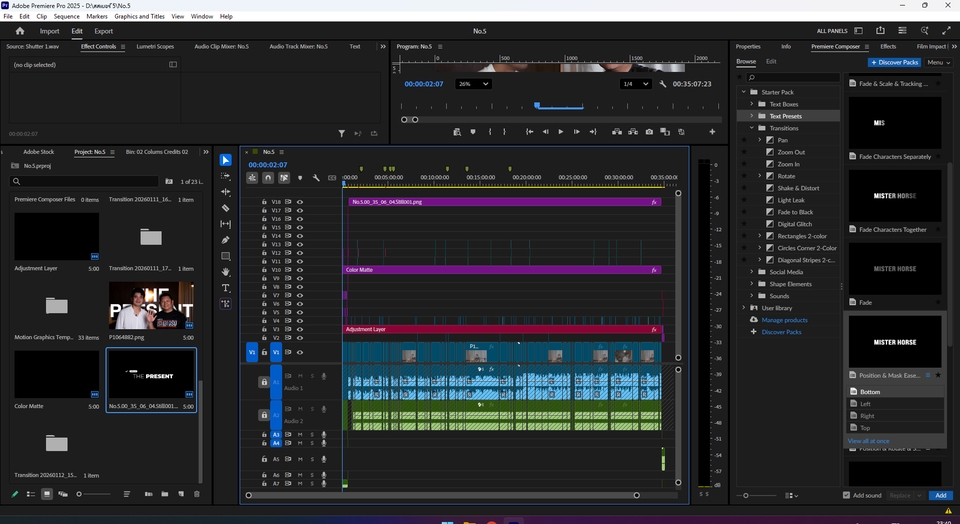Select the Slip tool

[x=226, y=224]
